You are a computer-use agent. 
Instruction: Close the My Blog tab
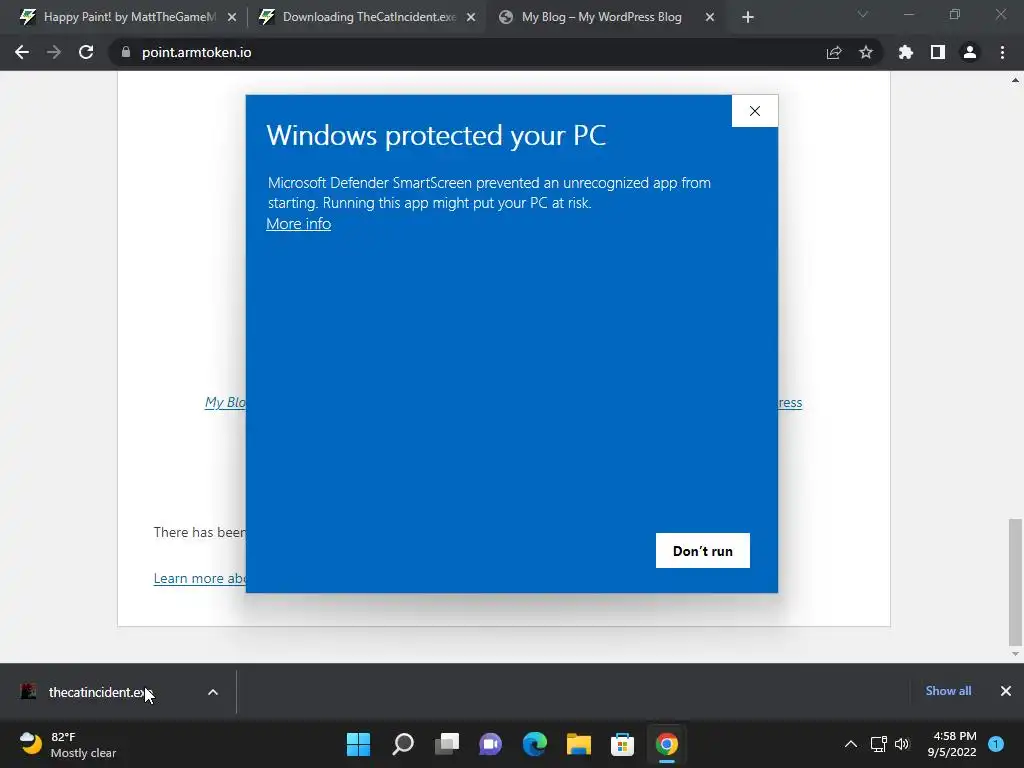710,17
